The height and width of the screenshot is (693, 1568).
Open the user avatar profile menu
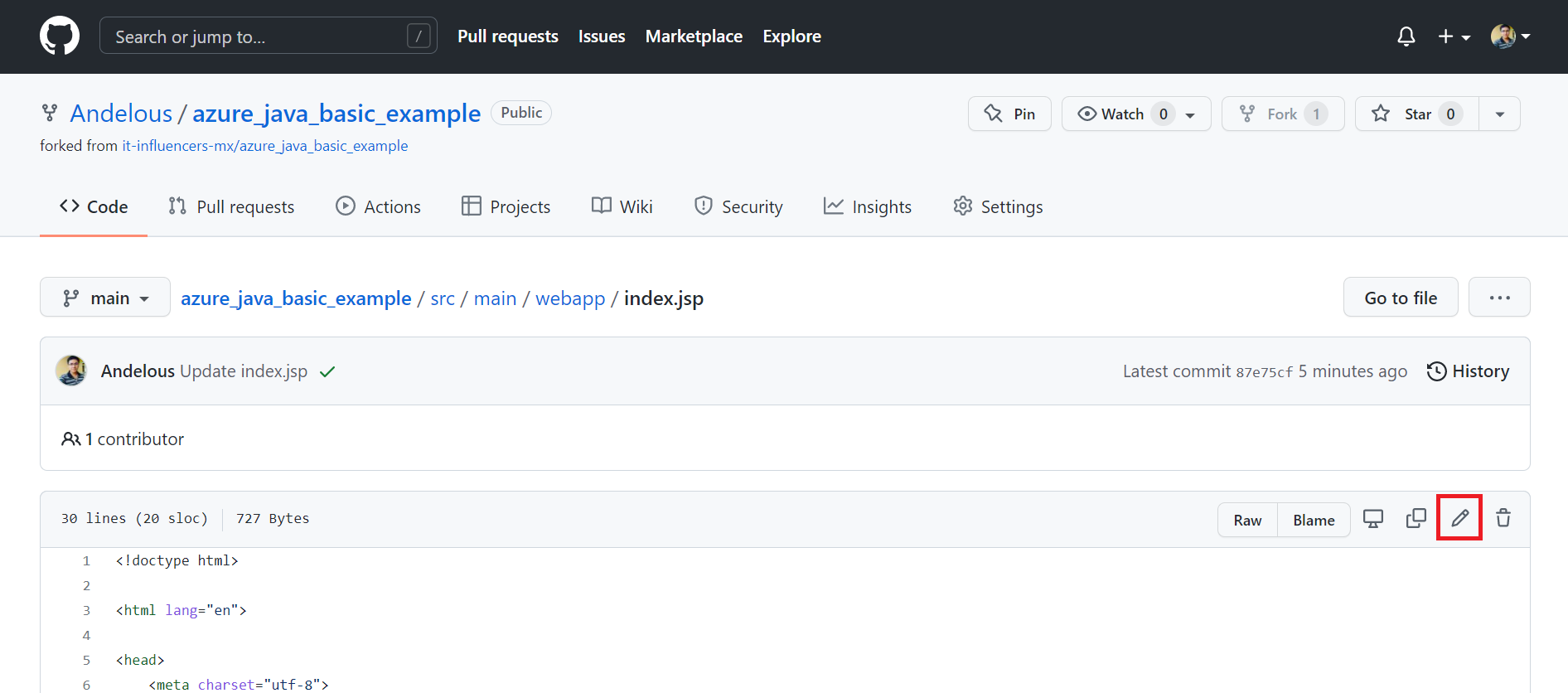coord(1510,36)
